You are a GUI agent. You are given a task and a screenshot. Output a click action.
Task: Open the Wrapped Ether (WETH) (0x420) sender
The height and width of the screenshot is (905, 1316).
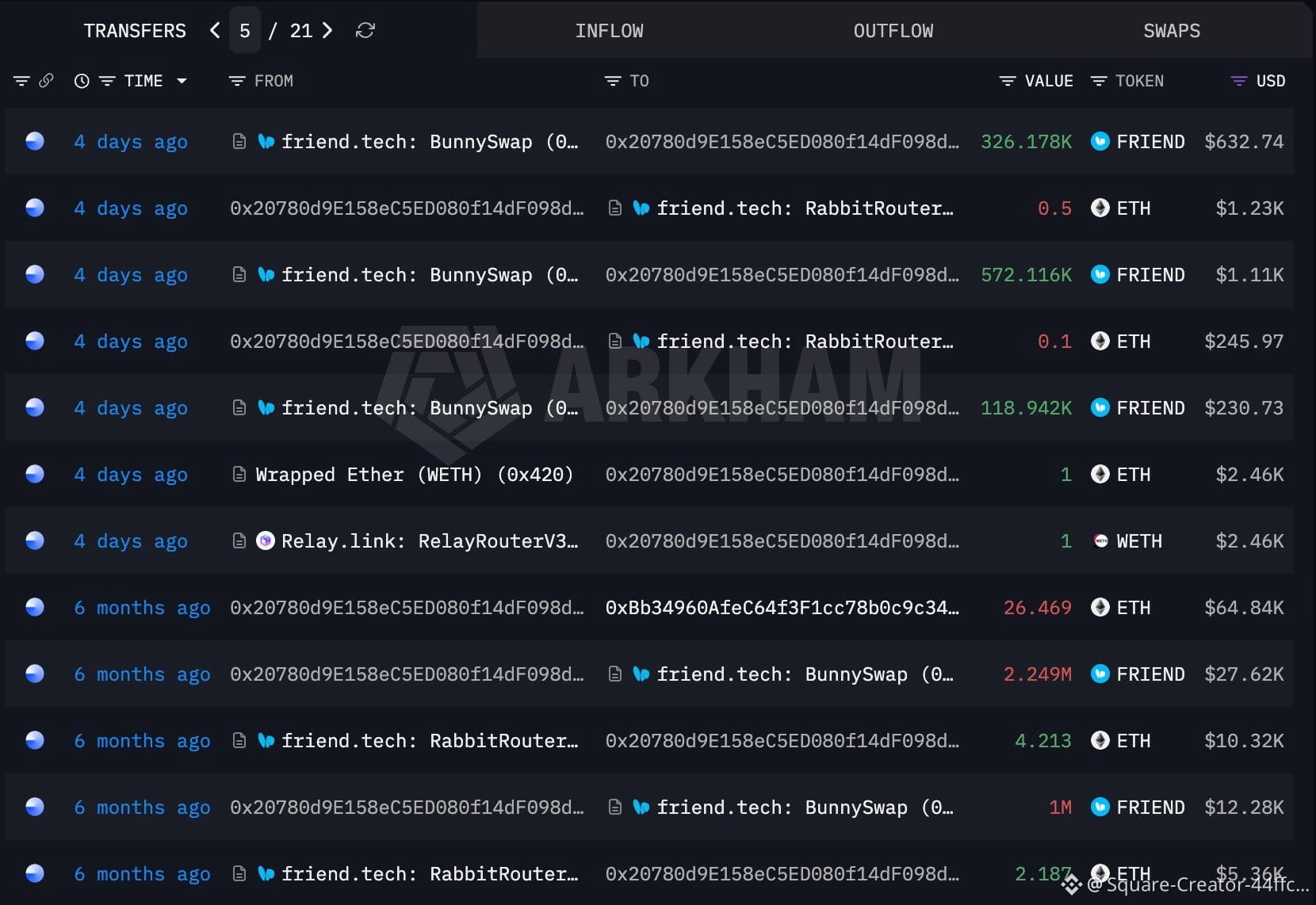coord(414,474)
